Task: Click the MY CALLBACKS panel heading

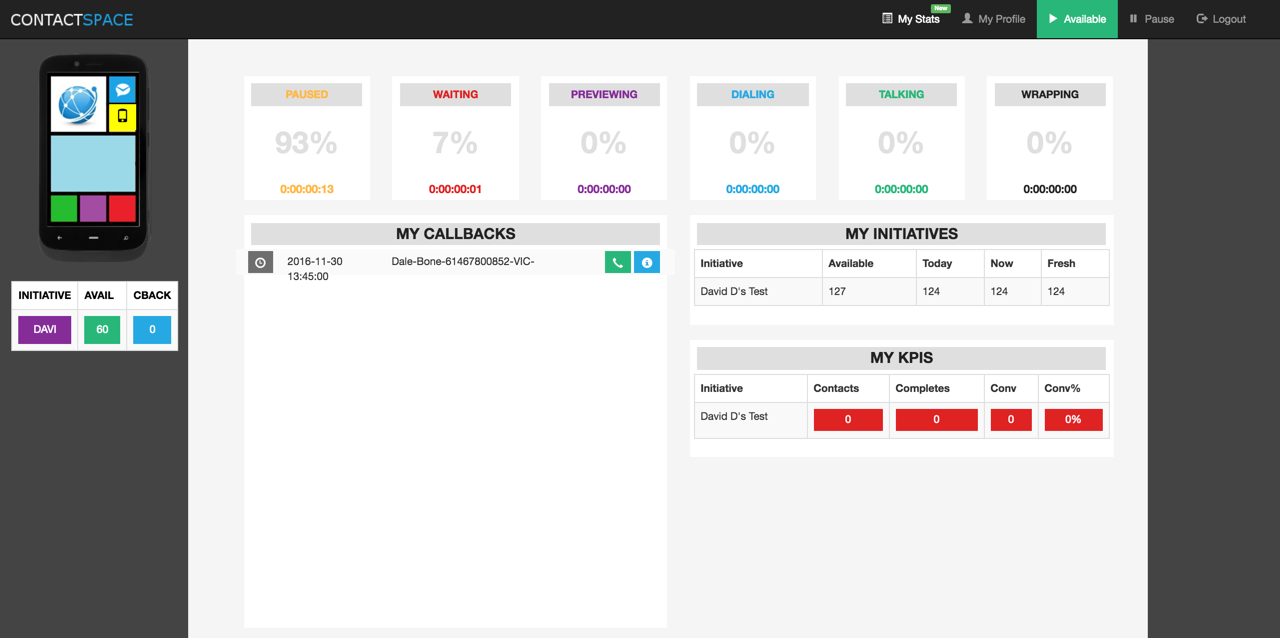Action: [456, 233]
